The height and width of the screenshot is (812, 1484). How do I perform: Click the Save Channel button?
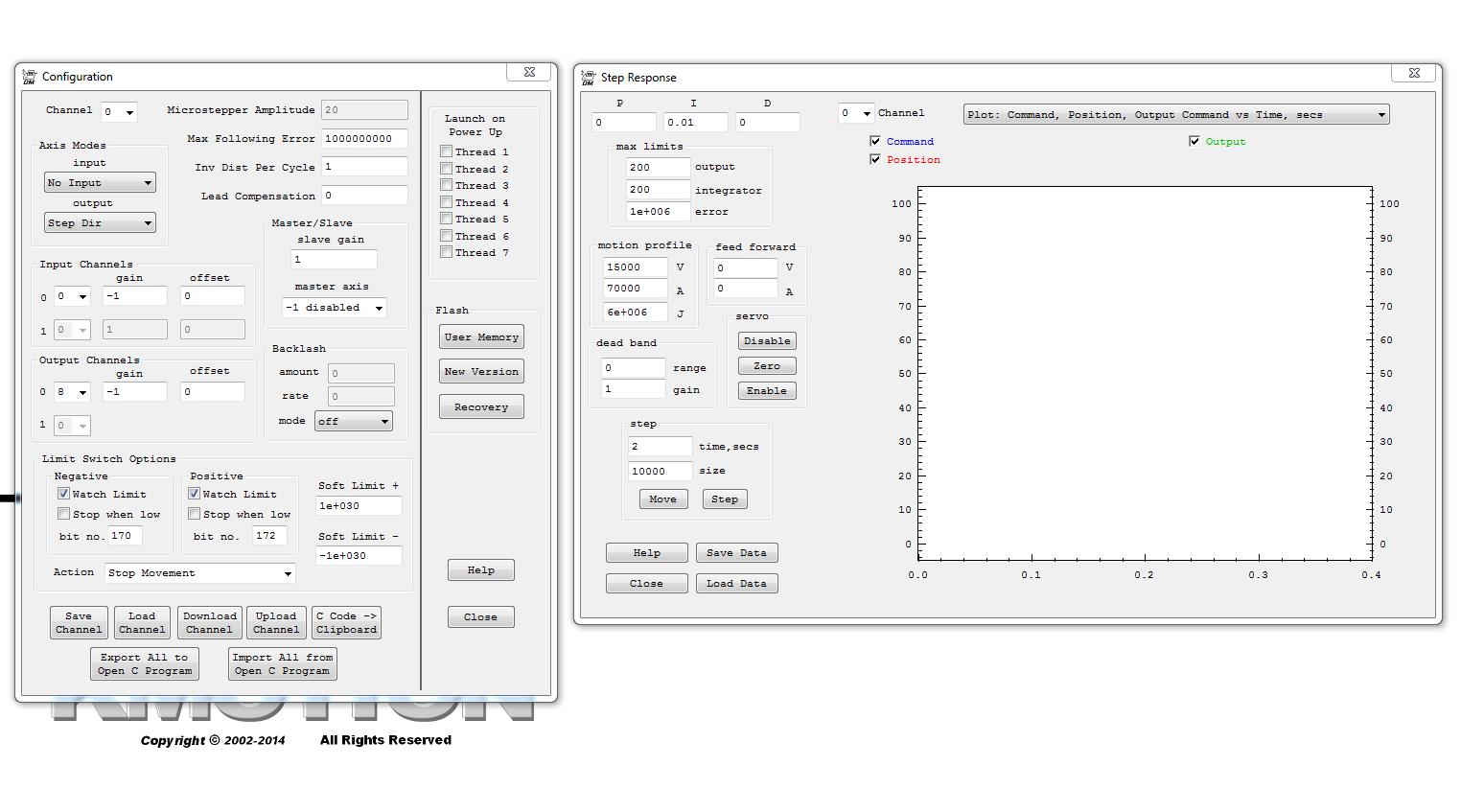[79, 623]
